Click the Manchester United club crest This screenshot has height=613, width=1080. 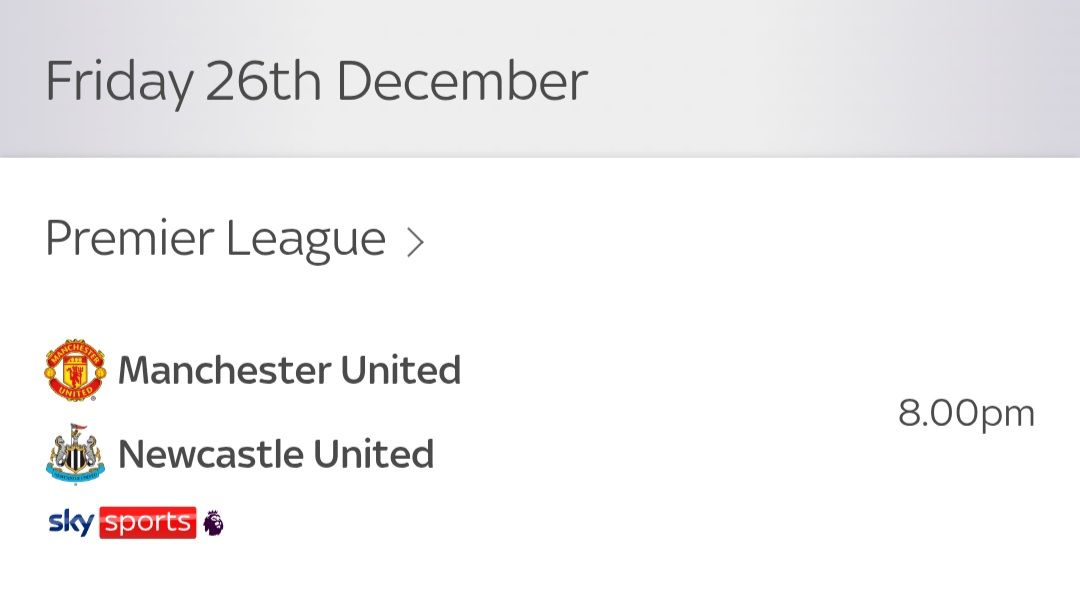coord(75,370)
